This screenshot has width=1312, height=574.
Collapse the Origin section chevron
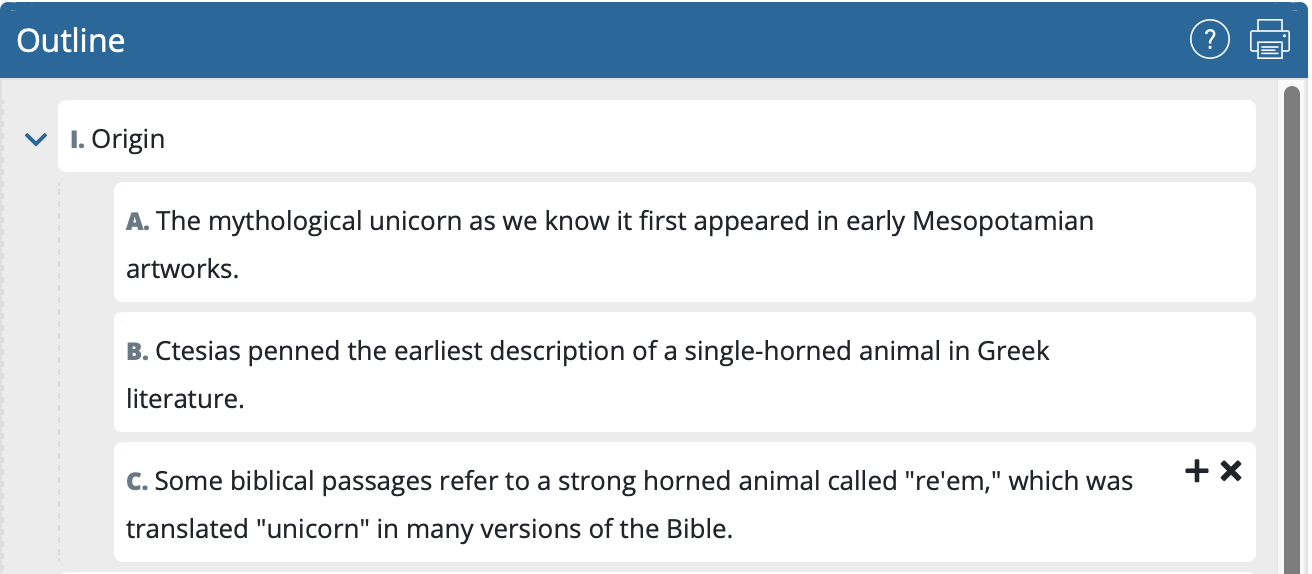tap(36, 140)
